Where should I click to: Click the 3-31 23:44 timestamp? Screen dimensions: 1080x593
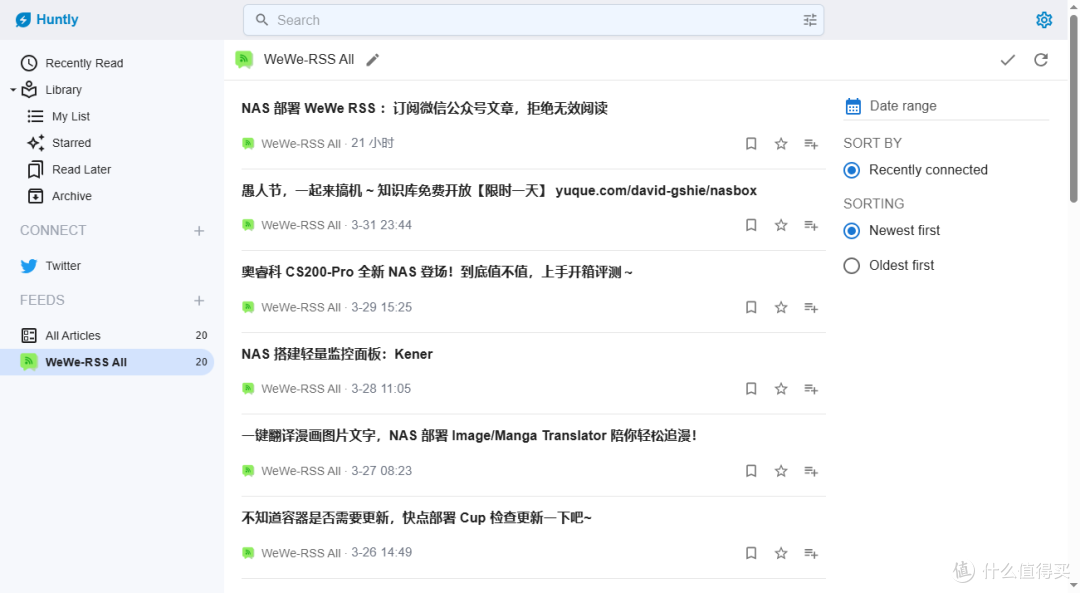382,225
